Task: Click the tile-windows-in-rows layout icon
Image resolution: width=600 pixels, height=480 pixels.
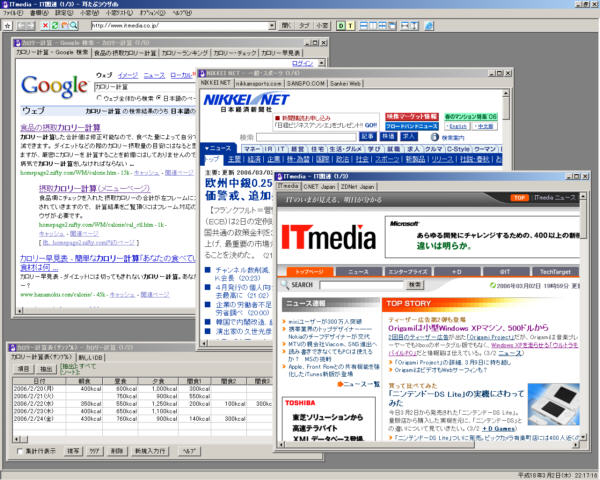Action: [364, 26]
